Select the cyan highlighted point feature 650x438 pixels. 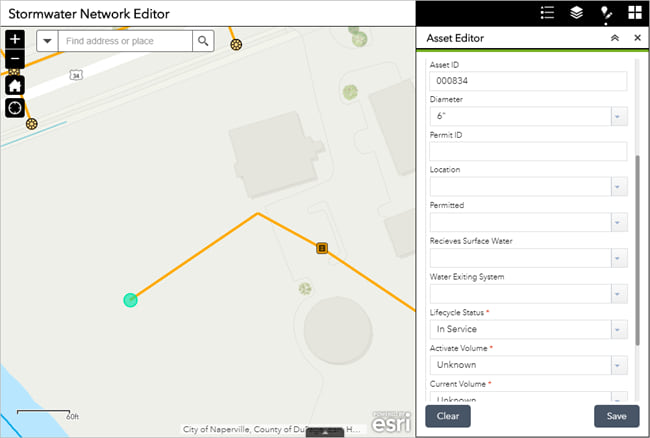coord(130,299)
